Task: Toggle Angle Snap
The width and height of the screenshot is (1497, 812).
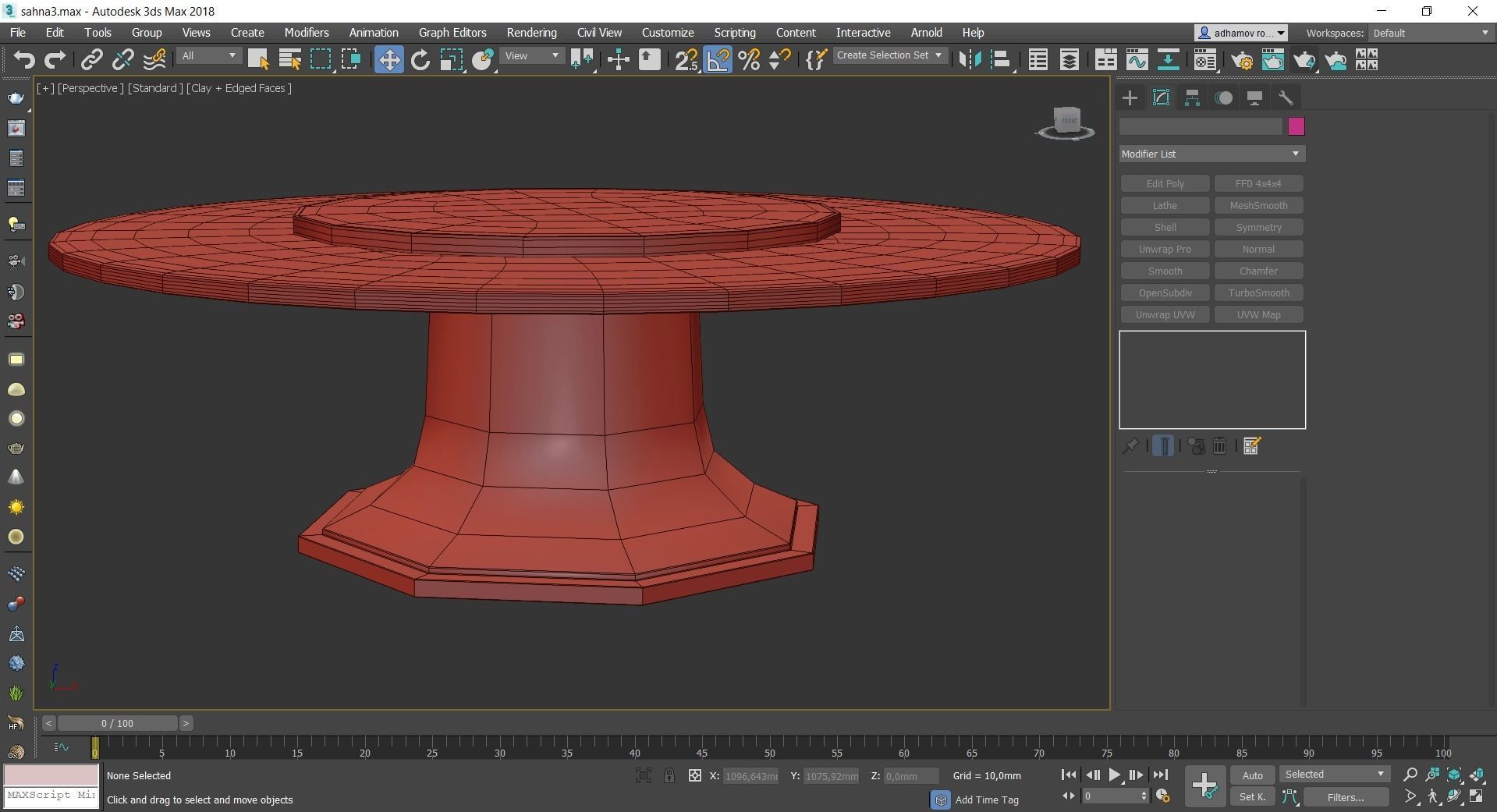Action: coord(718,60)
